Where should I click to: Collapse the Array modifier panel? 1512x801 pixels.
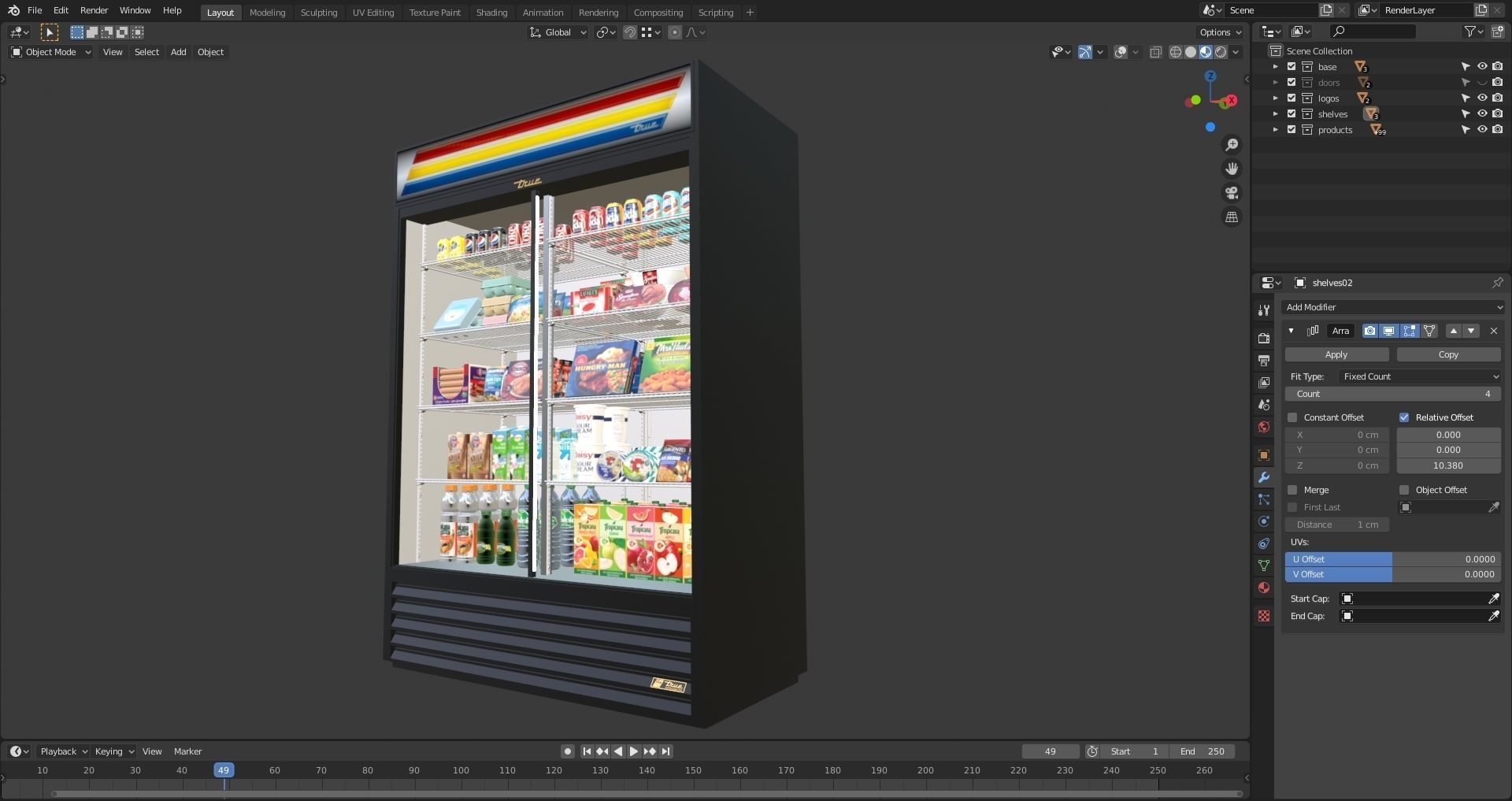pyautogui.click(x=1291, y=331)
